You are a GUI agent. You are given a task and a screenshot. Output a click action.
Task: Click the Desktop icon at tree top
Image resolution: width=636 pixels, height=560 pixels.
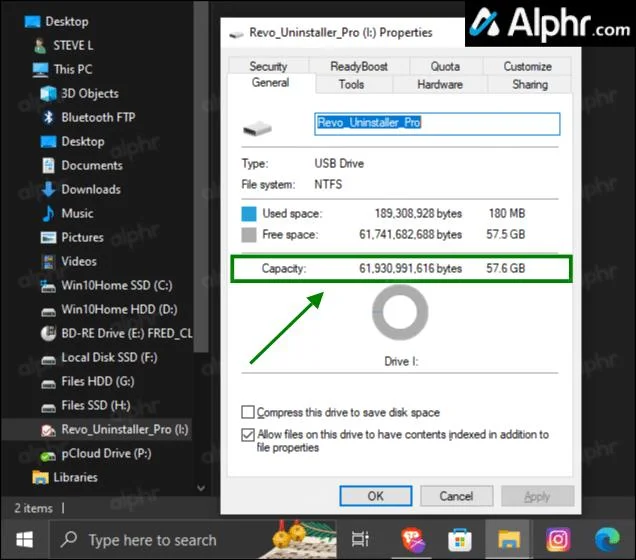(32, 21)
